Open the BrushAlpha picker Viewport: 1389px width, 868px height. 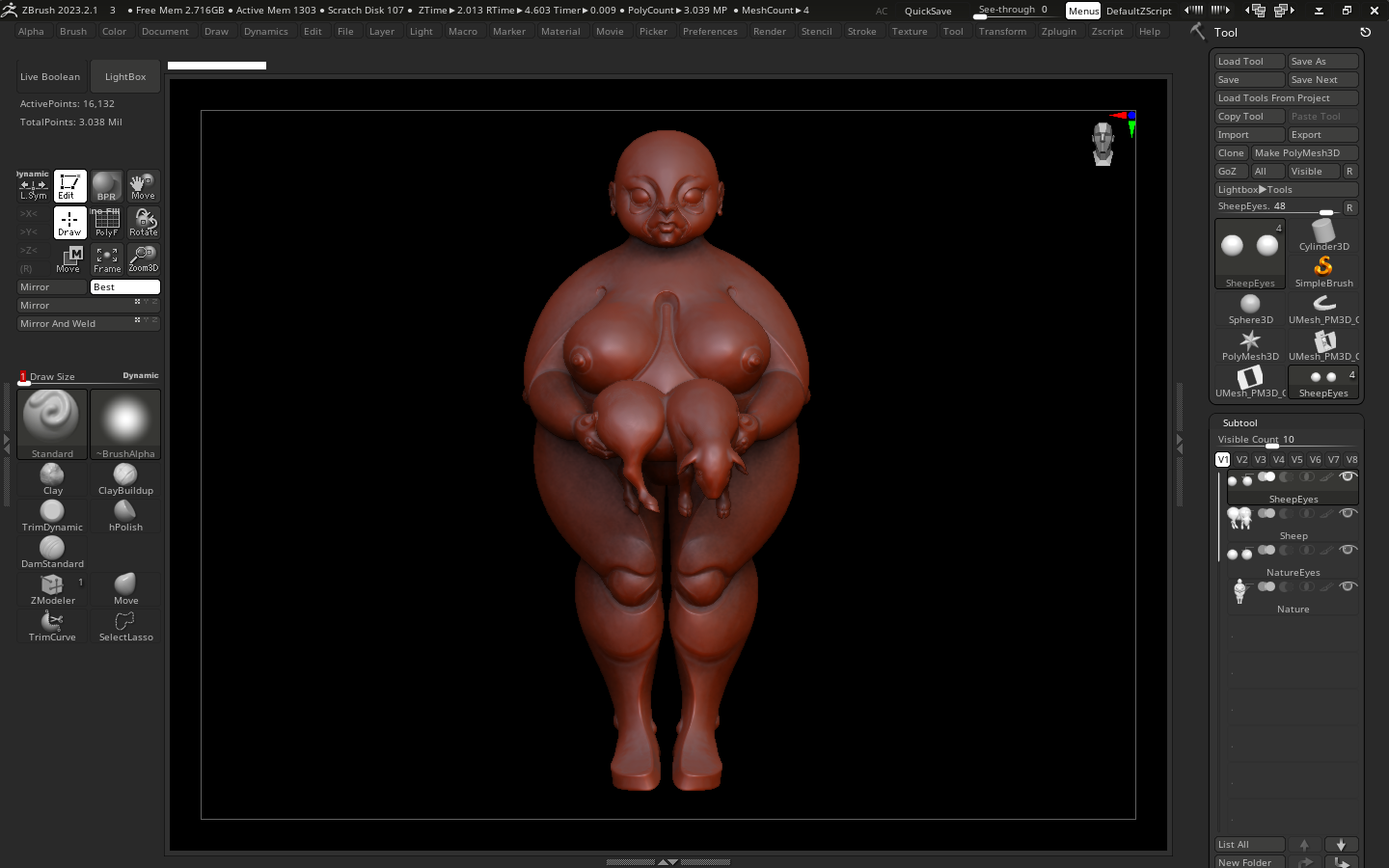[x=125, y=424]
